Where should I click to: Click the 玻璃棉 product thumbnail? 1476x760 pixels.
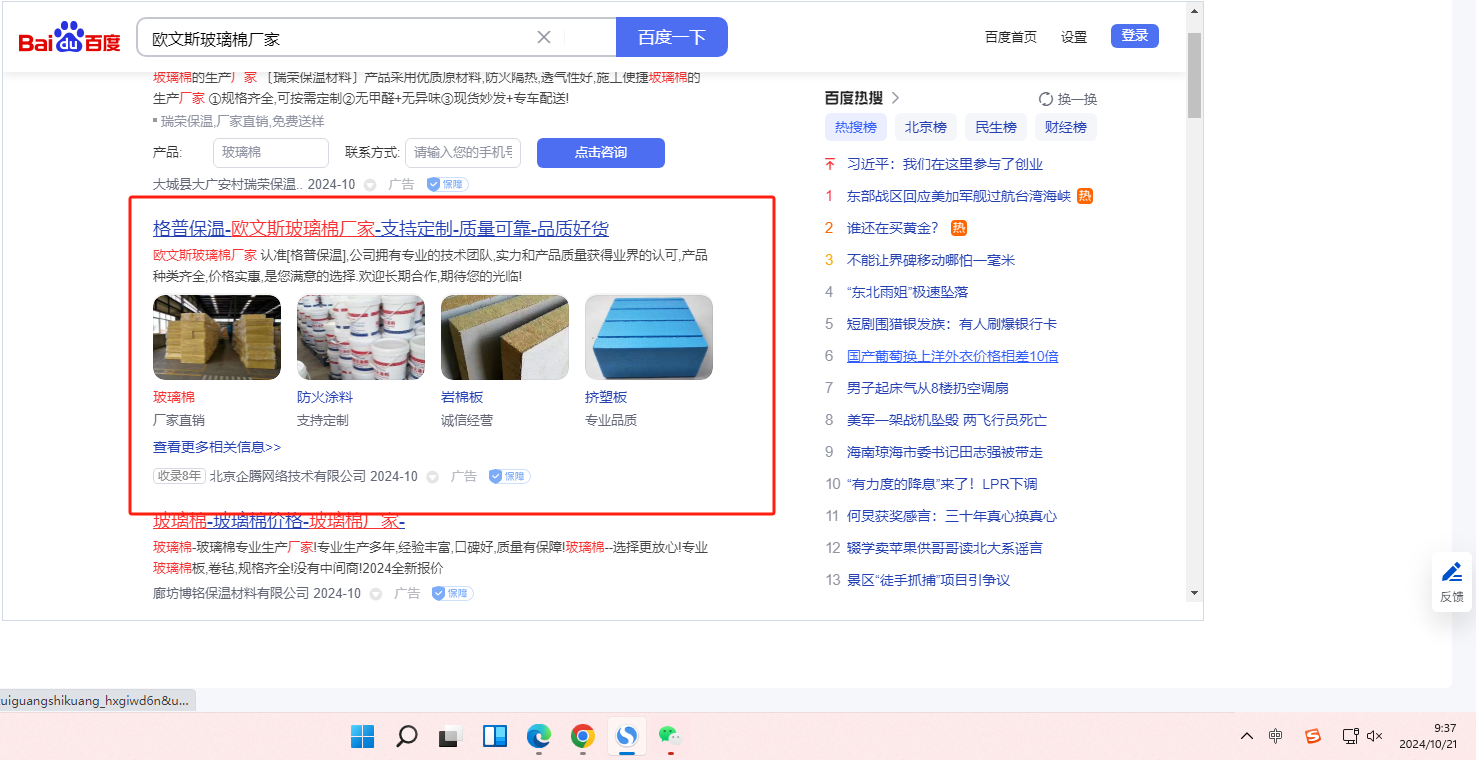[x=217, y=337]
